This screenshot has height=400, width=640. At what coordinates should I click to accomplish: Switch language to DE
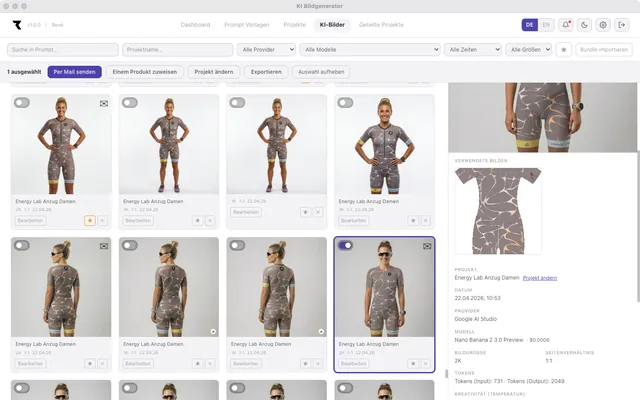point(529,25)
